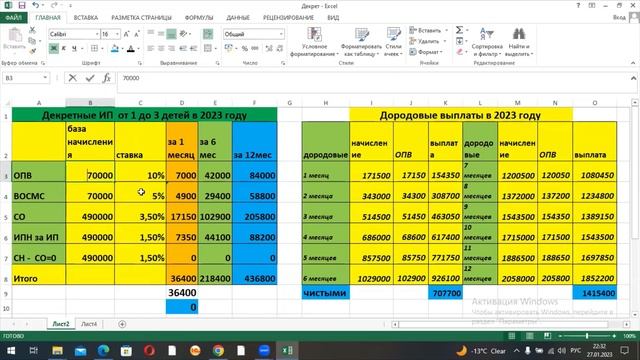Switch to Page Layout view in status bar
This screenshot has height=360, width=640.
[x=530, y=336]
